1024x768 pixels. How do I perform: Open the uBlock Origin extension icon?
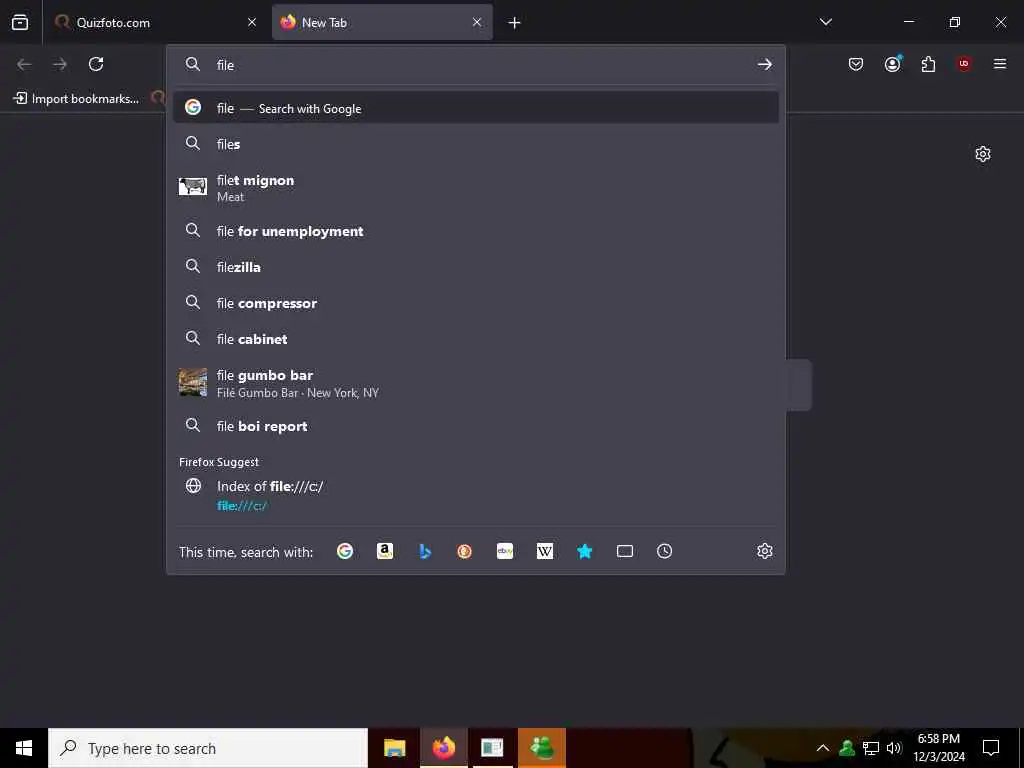point(964,64)
